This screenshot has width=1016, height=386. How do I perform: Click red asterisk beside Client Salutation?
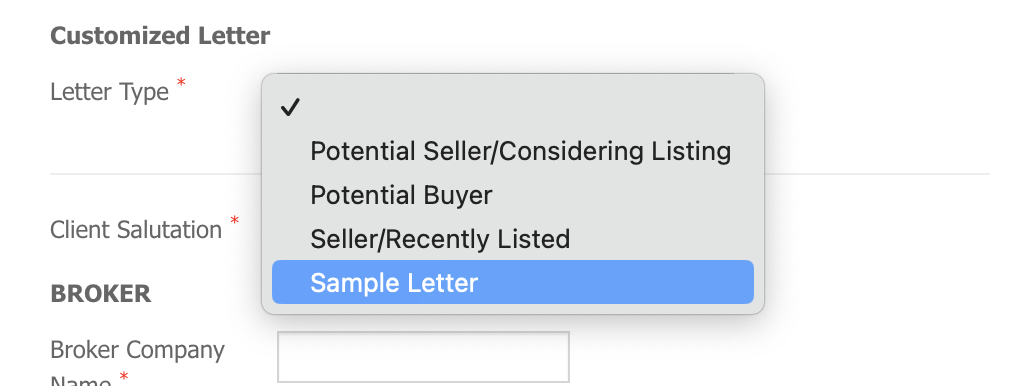(x=235, y=221)
